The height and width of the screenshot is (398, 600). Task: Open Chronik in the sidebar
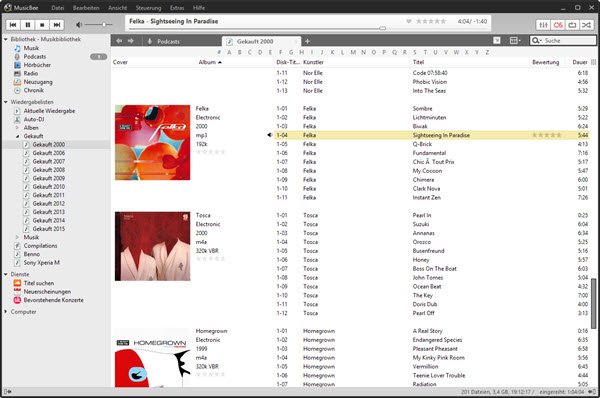click(x=33, y=90)
